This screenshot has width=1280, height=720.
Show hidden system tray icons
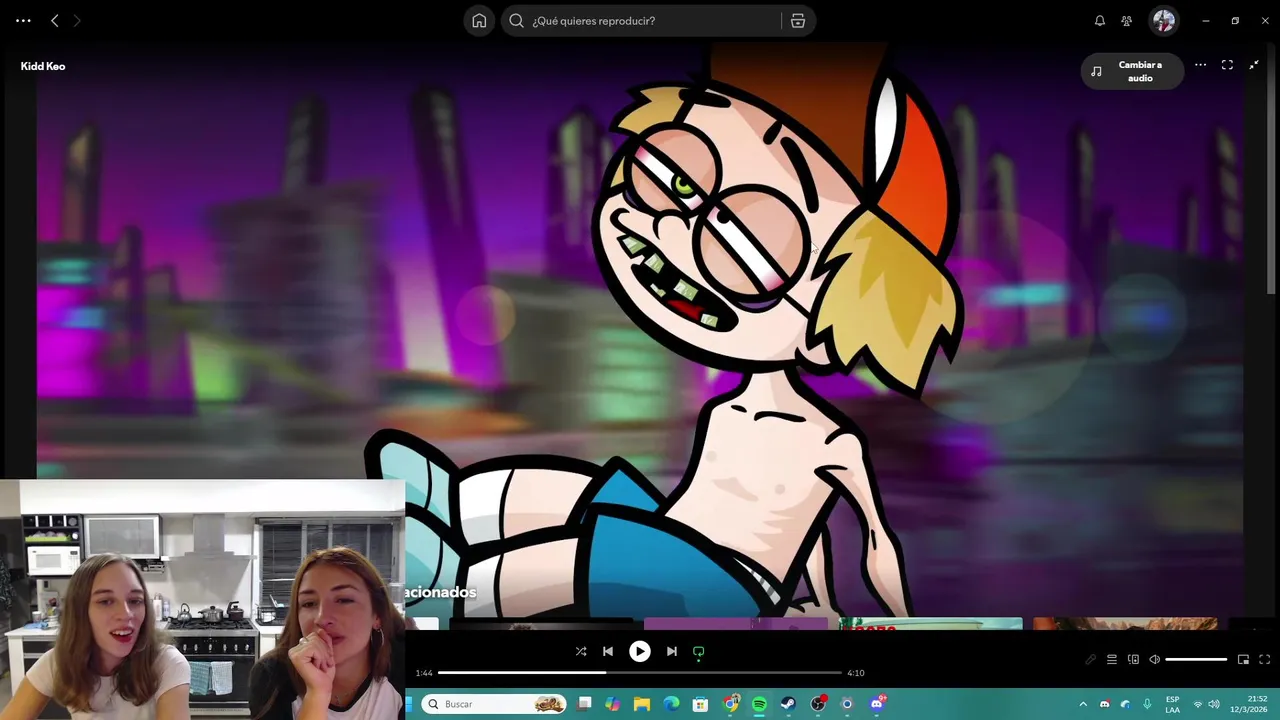point(1083,704)
